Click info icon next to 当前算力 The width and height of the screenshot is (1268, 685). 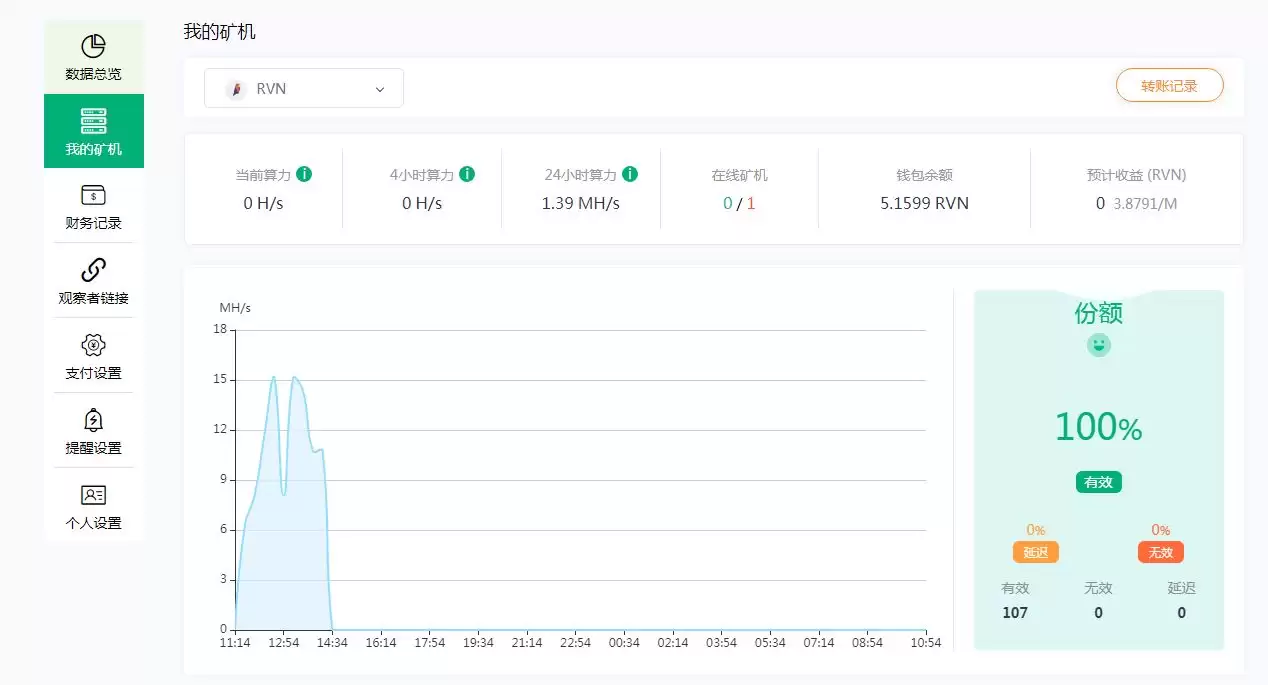pyautogui.click(x=304, y=174)
